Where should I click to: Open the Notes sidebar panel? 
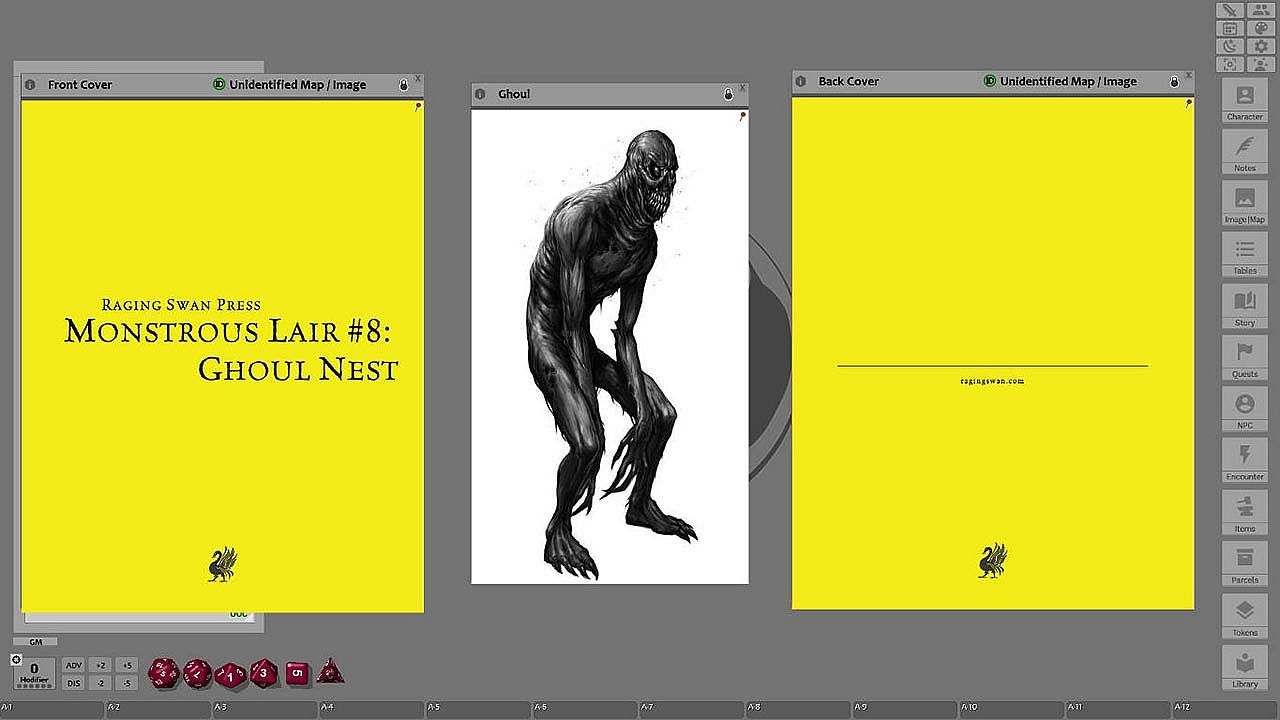[x=1245, y=152]
